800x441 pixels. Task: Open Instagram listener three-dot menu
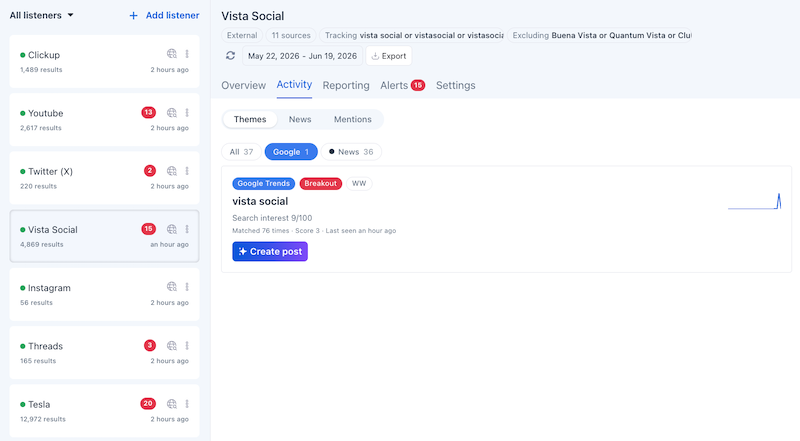[187, 287]
